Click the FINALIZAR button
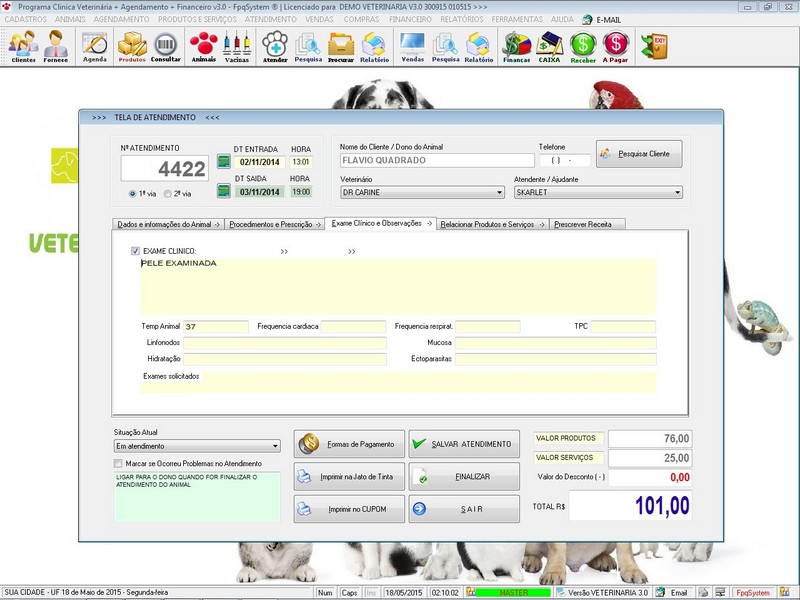This screenshot has width=800, height=600. click(464, 477)
